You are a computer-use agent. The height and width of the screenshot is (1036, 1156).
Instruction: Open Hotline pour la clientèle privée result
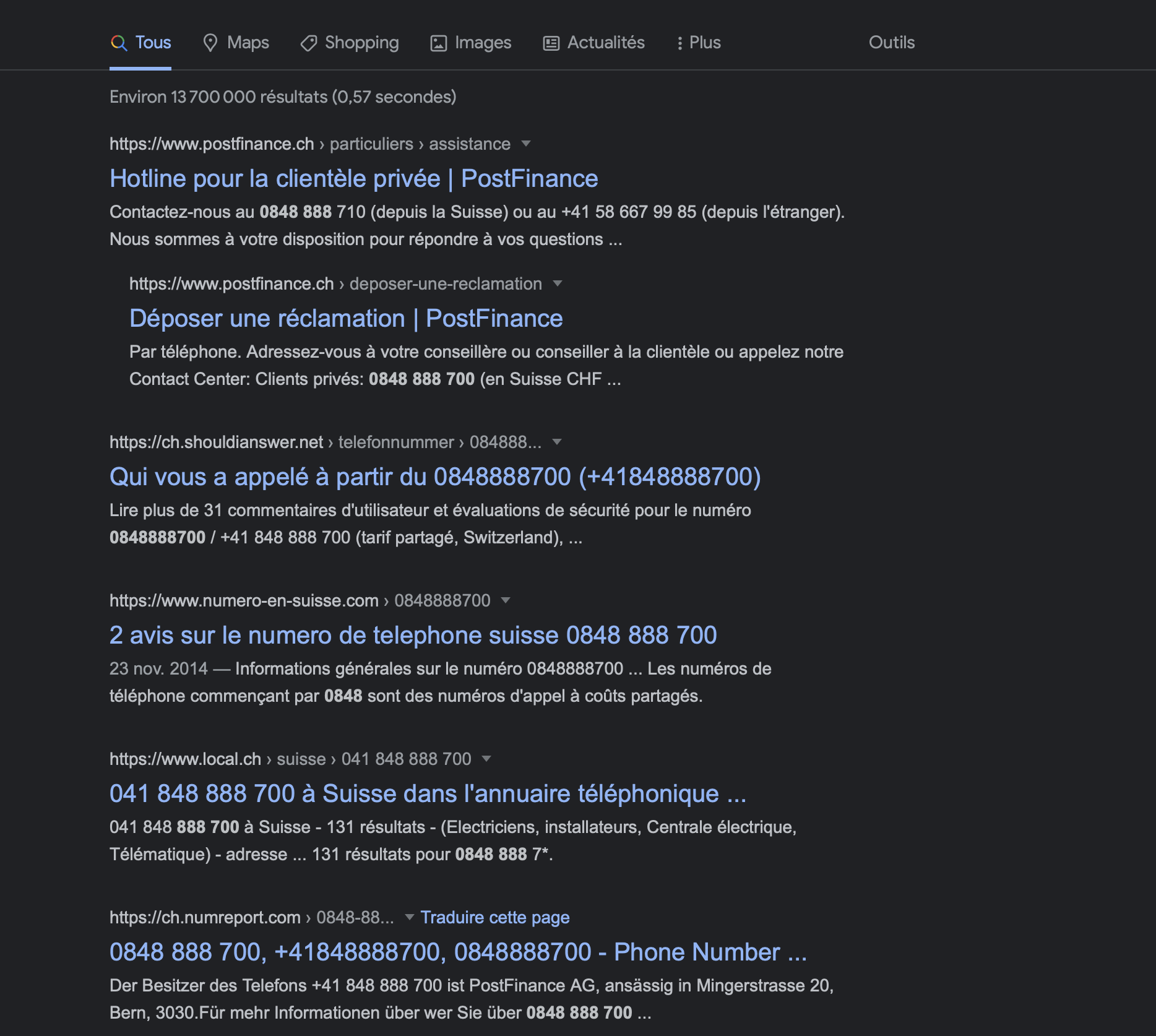[x=353, y=178]
